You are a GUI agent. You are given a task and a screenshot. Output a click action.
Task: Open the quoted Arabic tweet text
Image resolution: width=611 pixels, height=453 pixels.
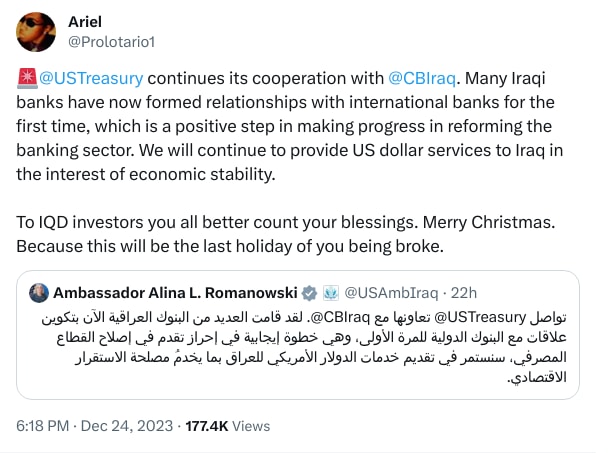click(304, 347)
